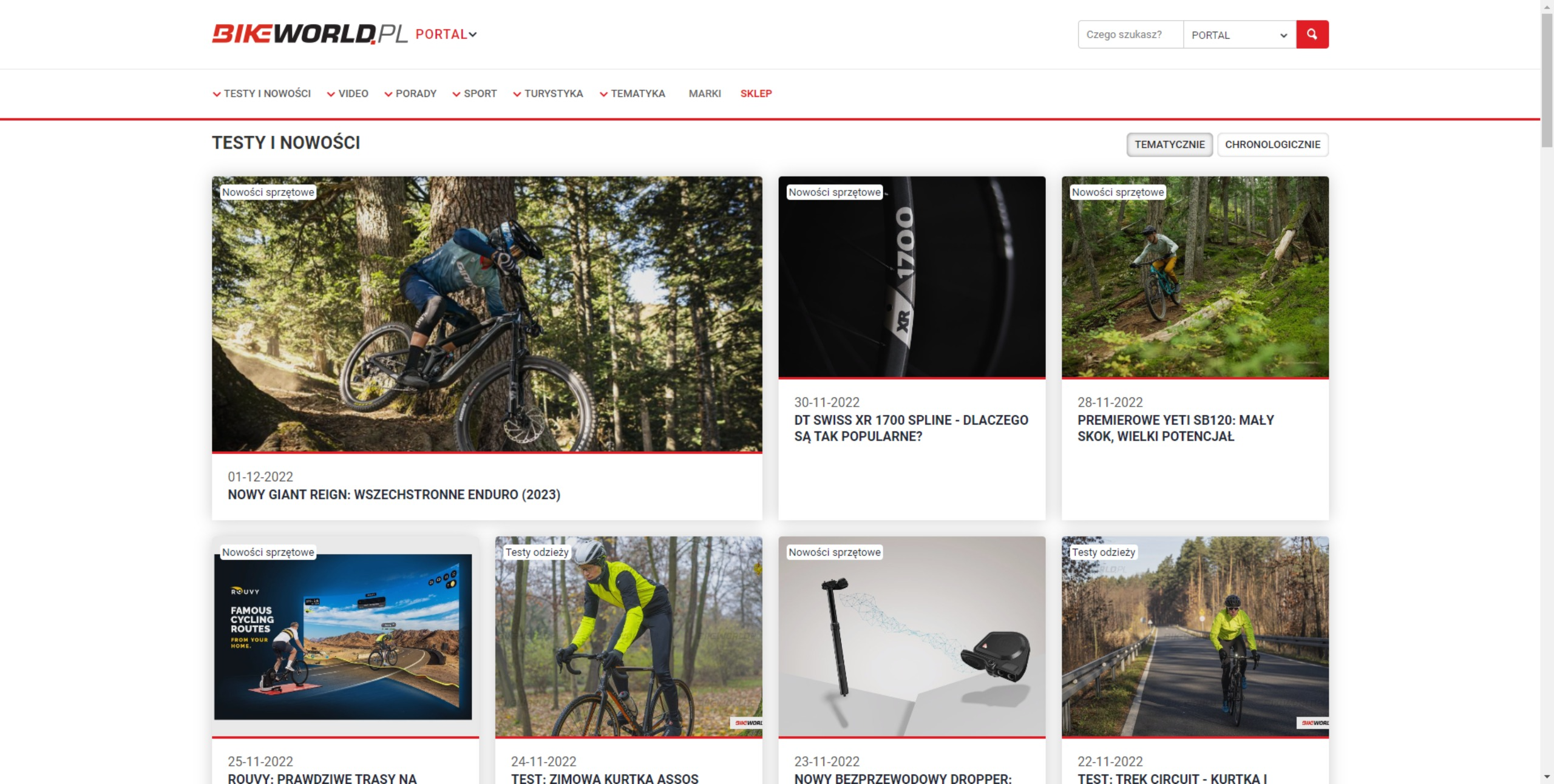Expand the TURYSTYKA menu
1554x784 pixels.
point(548,93)
